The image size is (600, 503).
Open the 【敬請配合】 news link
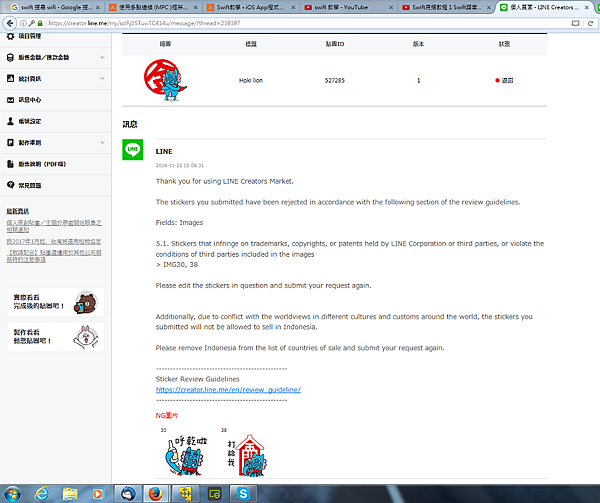point(54,256)
